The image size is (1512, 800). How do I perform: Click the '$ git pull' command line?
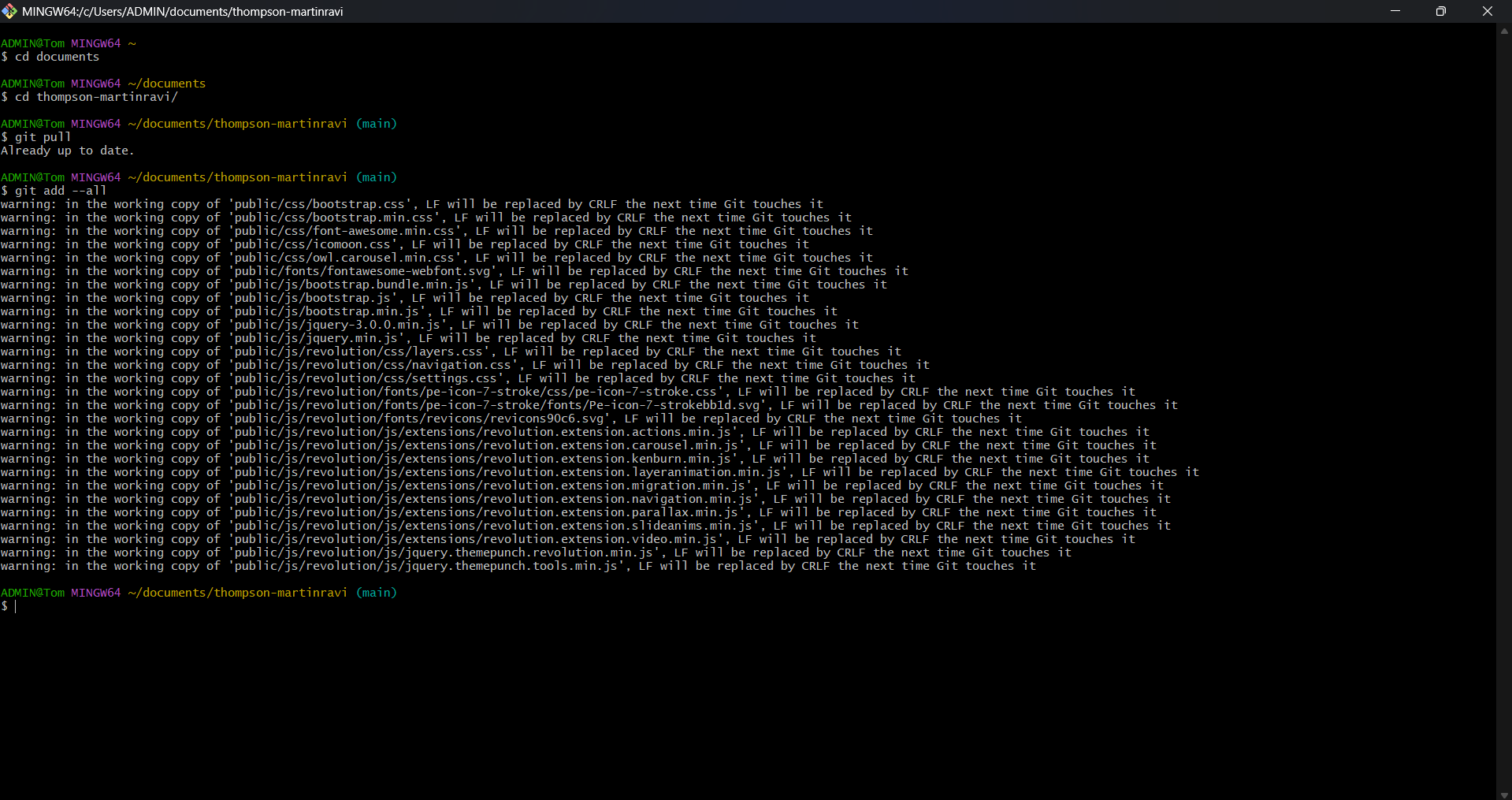coord(36,137)
